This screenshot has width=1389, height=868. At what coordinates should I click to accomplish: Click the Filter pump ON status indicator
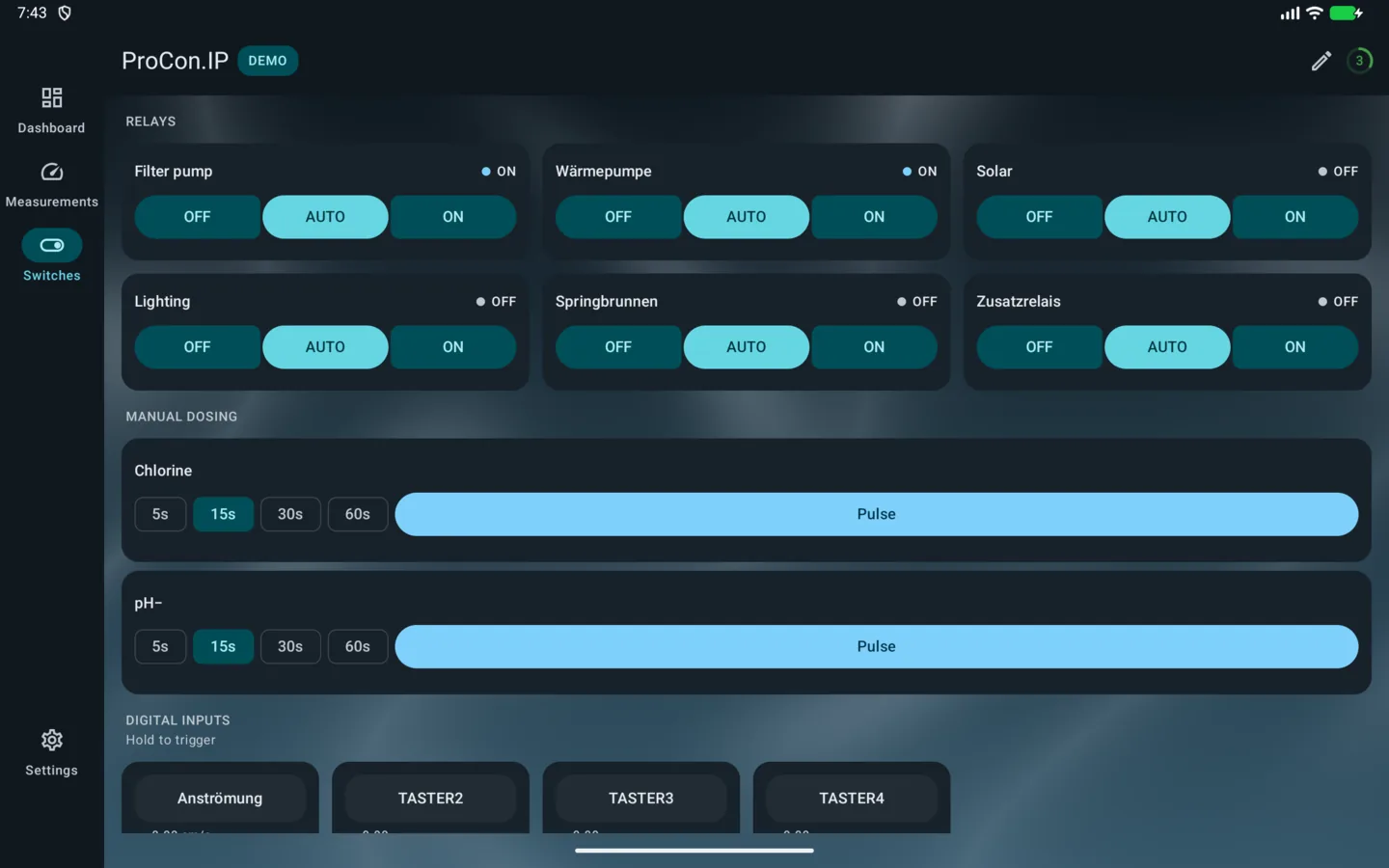click(499, 172)
